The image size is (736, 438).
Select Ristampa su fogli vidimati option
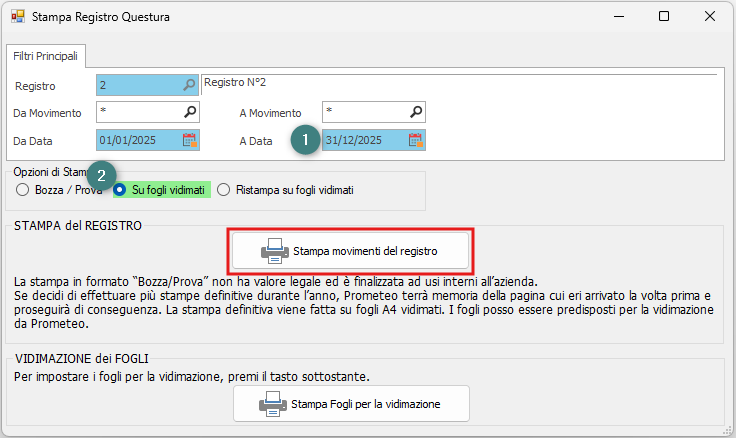pos(224,189)
